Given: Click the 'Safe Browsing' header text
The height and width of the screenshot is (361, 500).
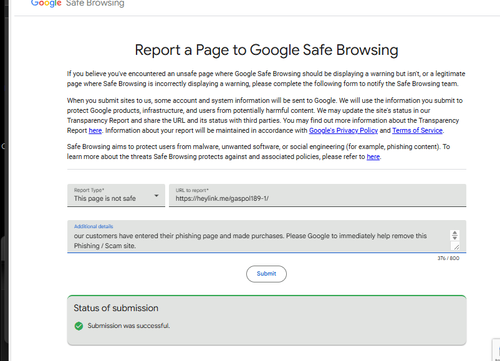Looking at the screenshot, I should (x=95, y=3).
